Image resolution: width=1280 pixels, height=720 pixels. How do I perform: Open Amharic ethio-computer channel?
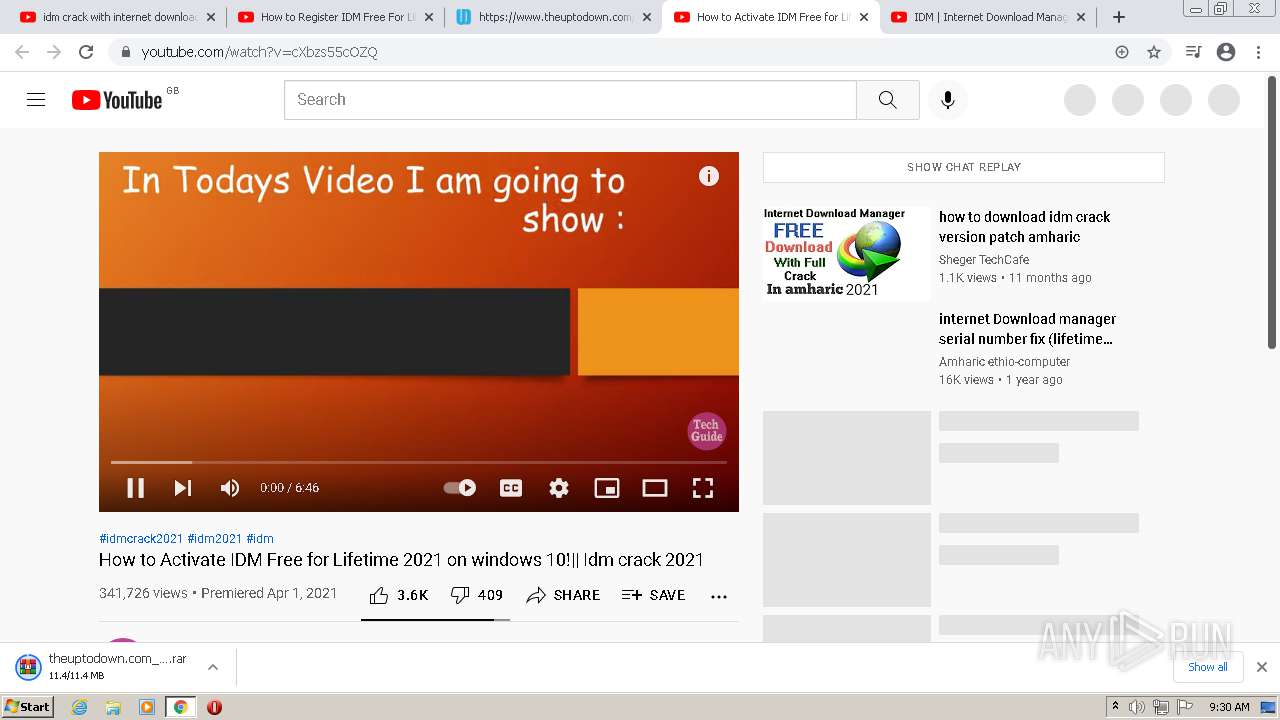tap(1004, 362)
